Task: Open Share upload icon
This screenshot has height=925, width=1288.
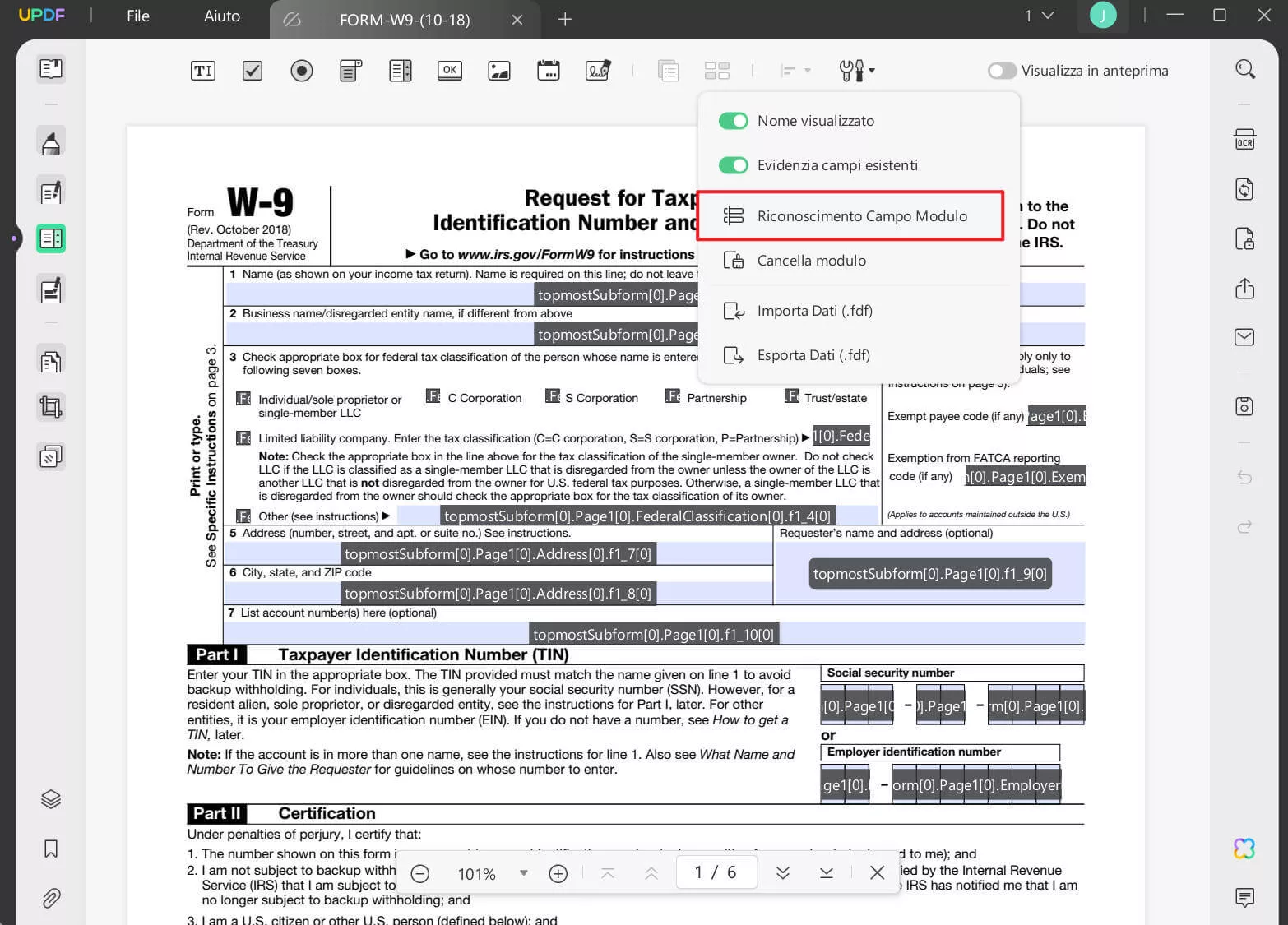Action: pos(1245,289)
